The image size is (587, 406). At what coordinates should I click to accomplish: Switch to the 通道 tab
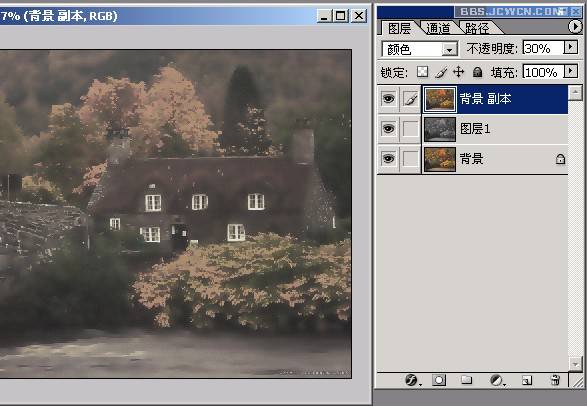click(x=438, y=28)
